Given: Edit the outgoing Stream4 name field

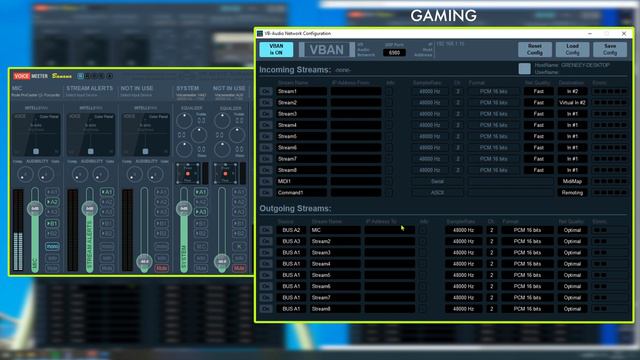Looking at the screenshot, I should click(335, 264).
